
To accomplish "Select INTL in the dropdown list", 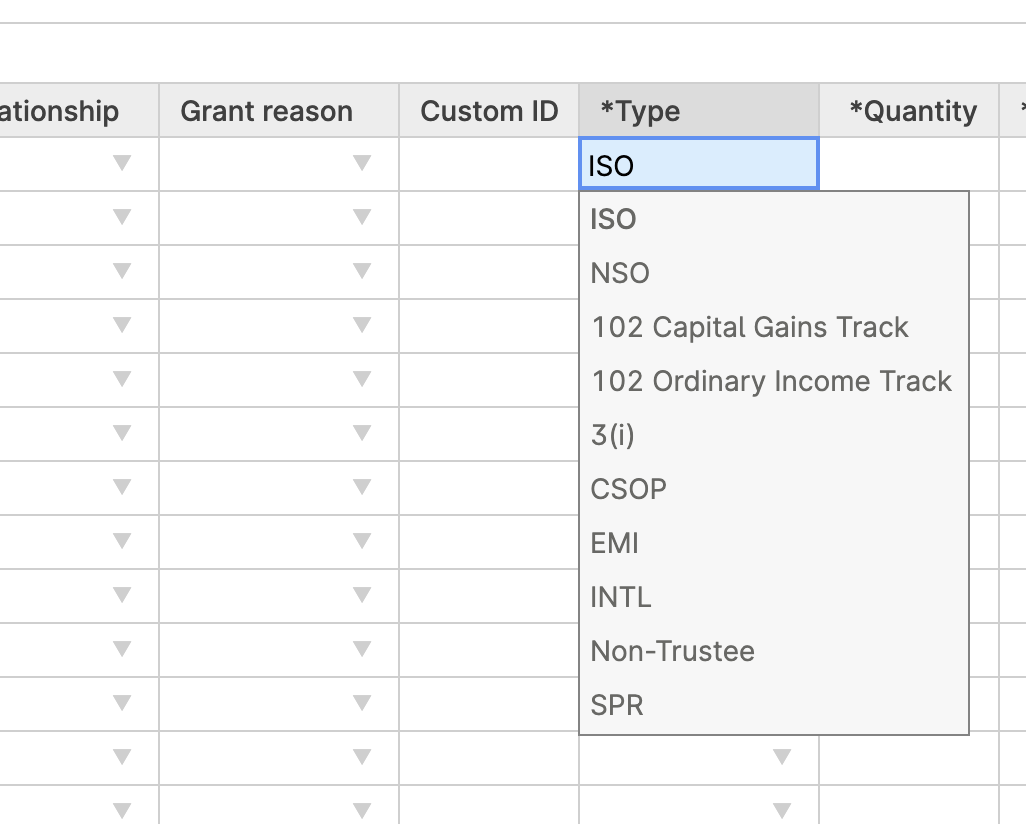I will pyautogui.click(x=621, y=597).
